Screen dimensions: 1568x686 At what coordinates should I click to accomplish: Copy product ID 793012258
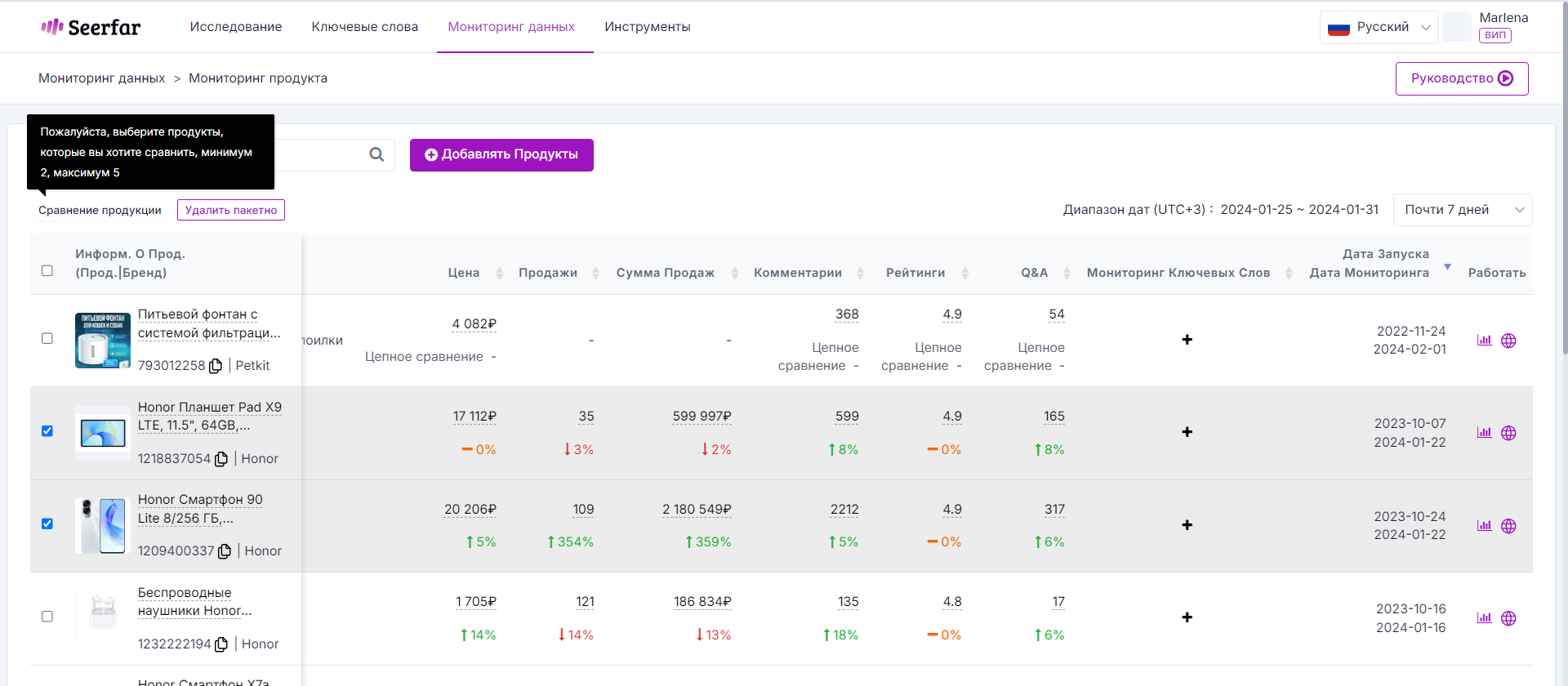(x=216, y=366)
